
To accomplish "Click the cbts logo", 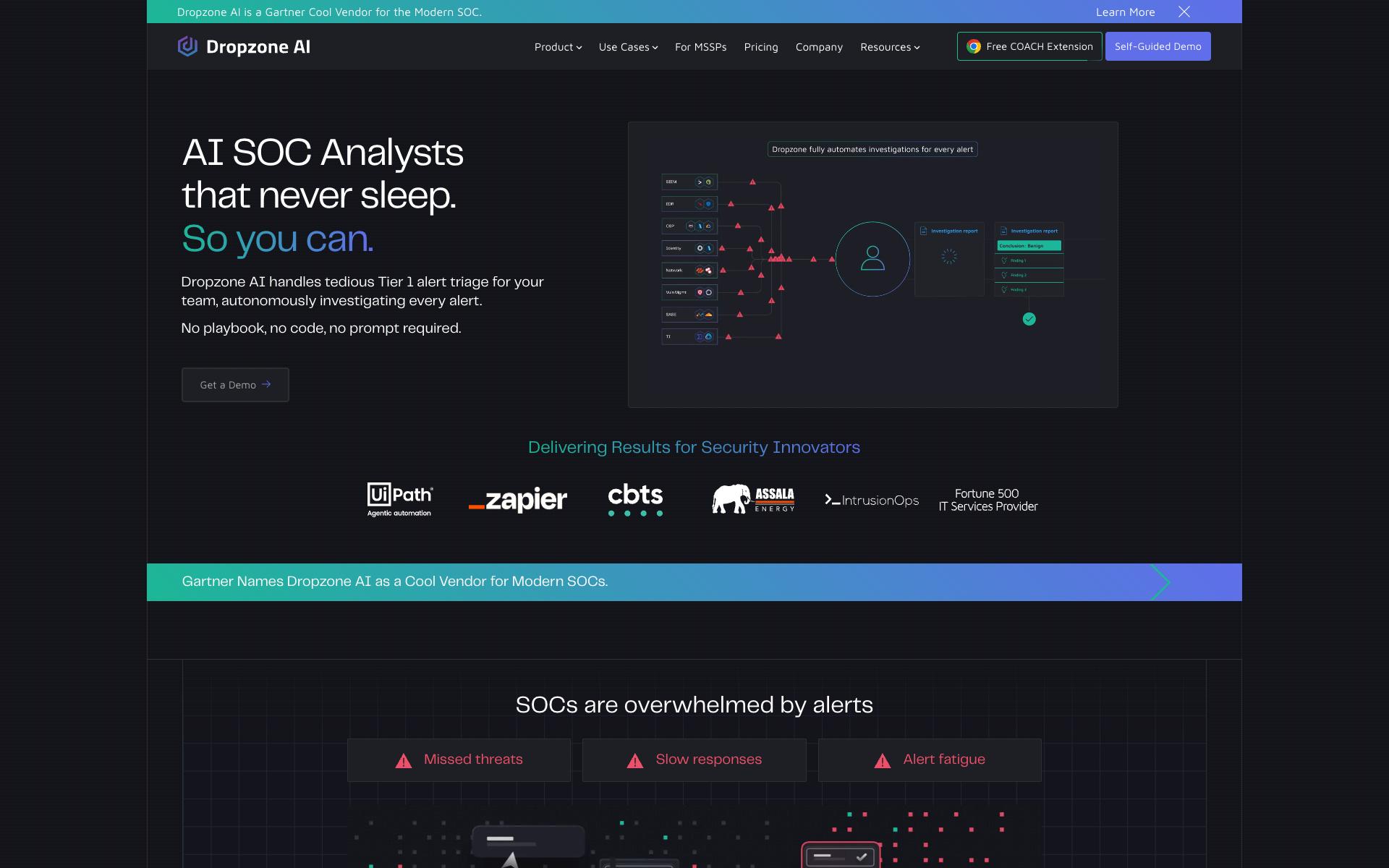I will click(635, 500).
